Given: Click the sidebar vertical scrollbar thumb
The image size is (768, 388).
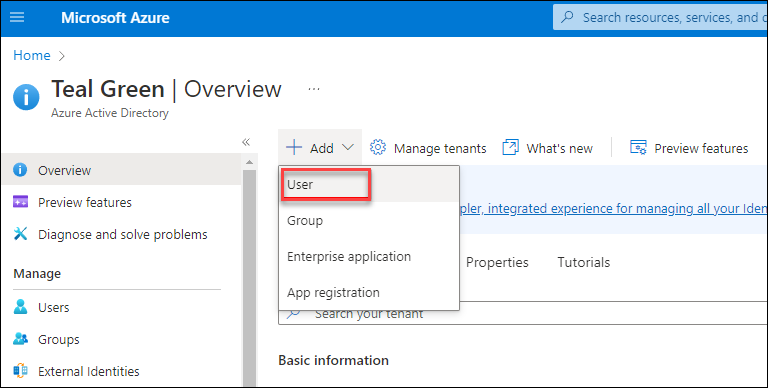Looking at the screenshot, I should (x=249, y=278).
